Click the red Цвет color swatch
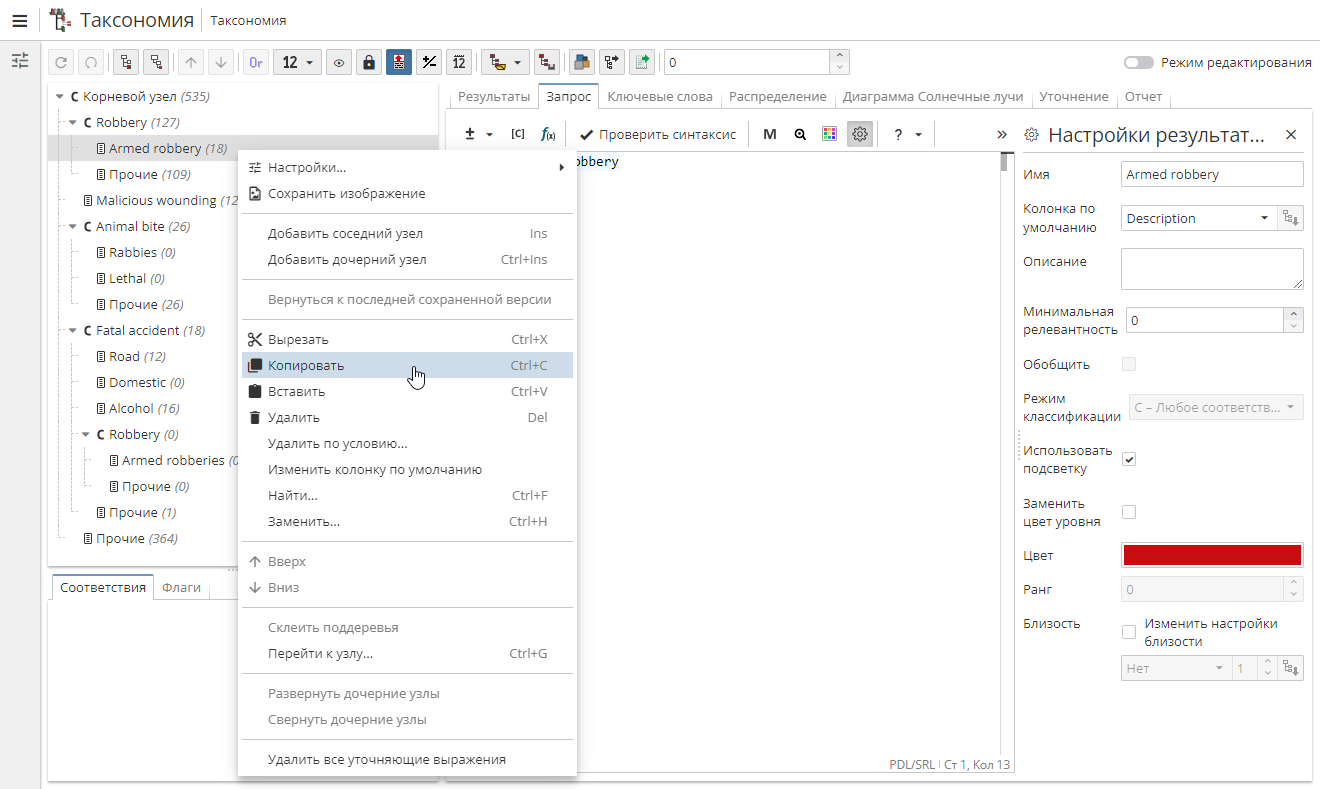The image size is (1320, 789). [1213, 555]
